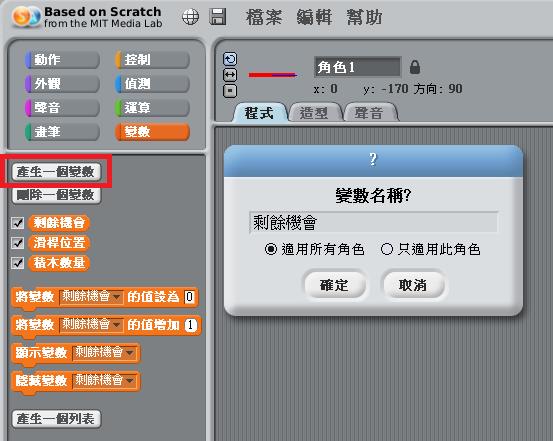Click the 積木數量 variable reporter block
553x441 pixels.
tap(59, 263)
